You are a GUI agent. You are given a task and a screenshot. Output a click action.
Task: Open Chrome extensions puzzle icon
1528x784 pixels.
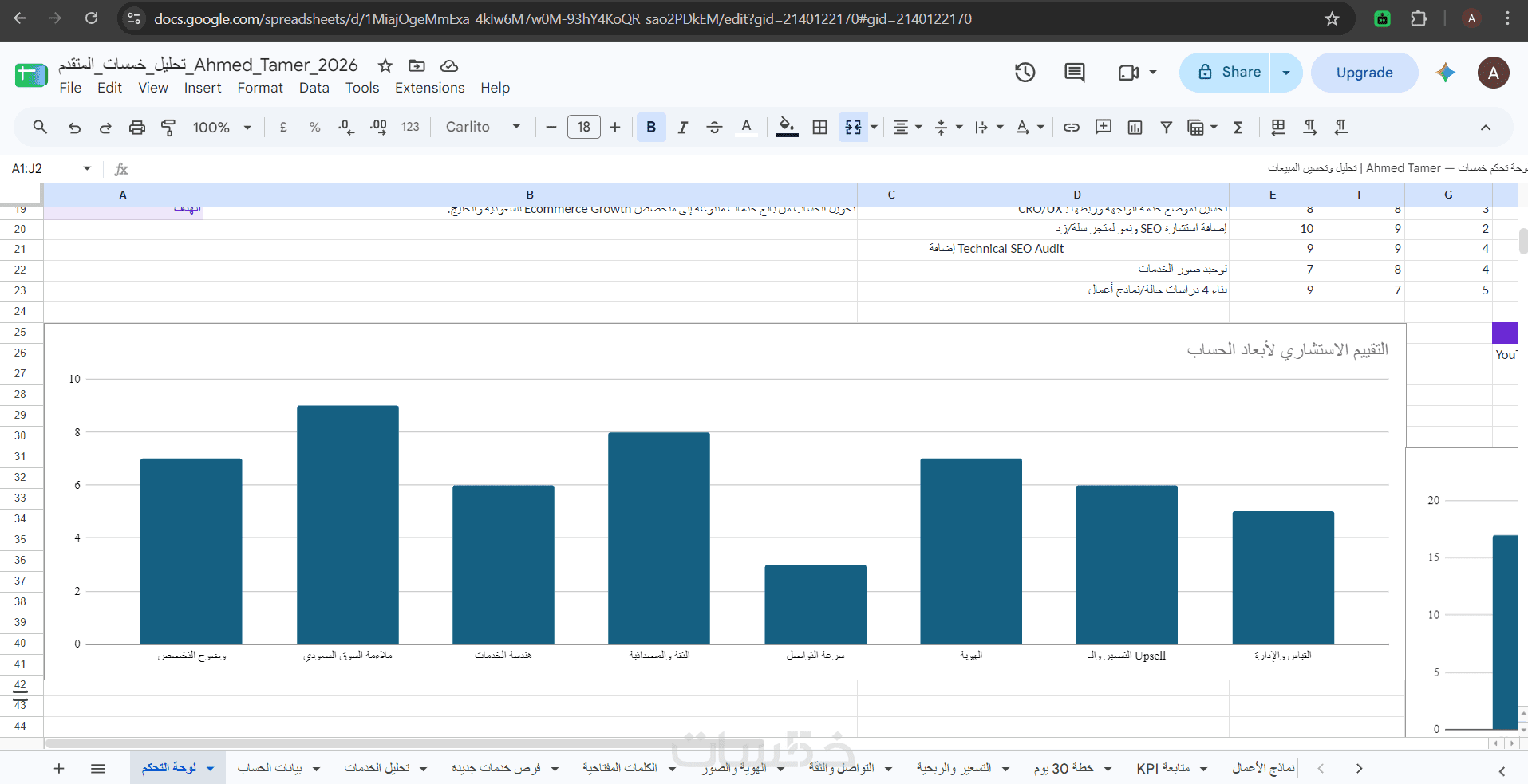[1419, 18]
